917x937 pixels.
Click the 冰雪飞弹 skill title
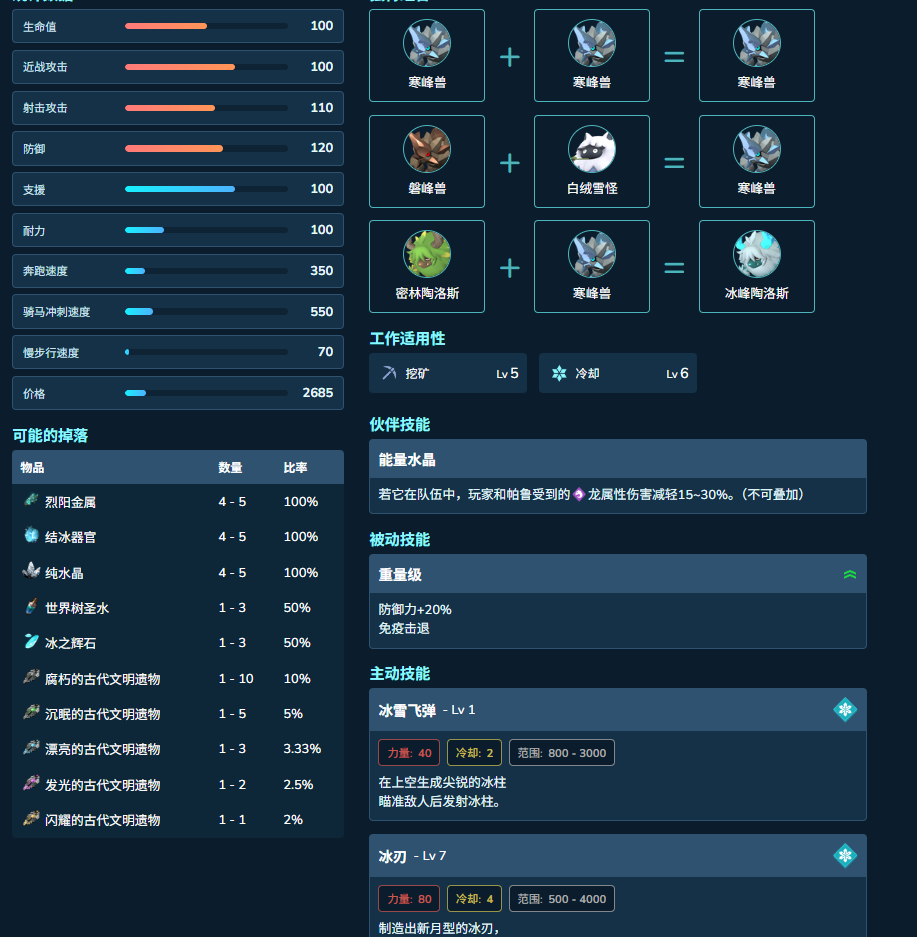click(x=407, y=711)
